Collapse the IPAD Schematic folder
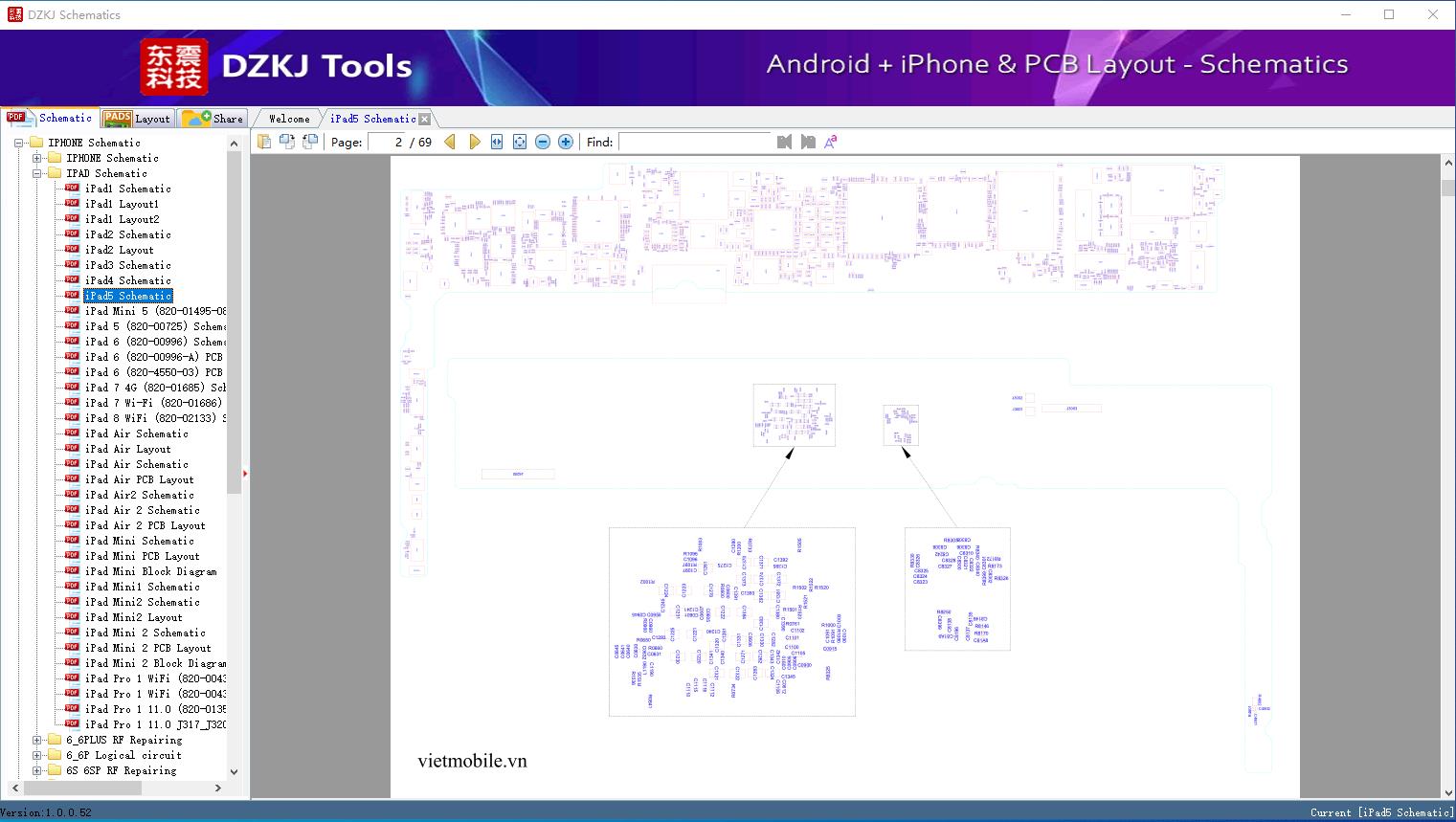Viewport: 1456px width, 822px height. 36,173
